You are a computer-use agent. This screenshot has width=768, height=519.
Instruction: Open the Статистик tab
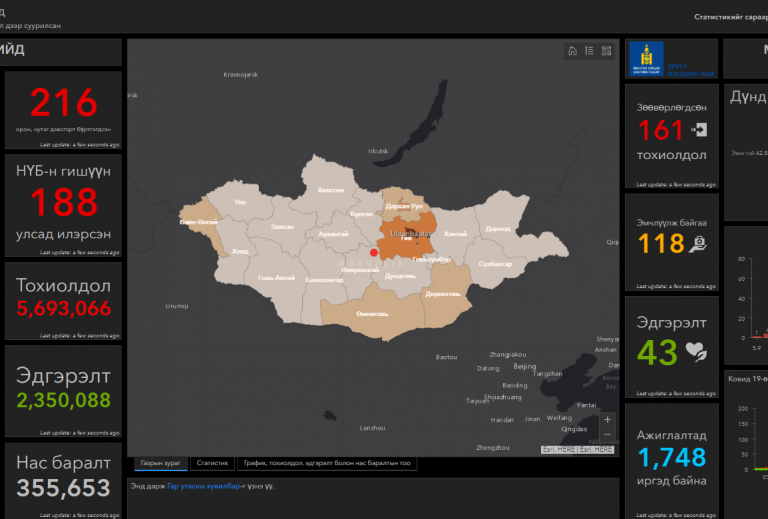[x=212, y=464]
